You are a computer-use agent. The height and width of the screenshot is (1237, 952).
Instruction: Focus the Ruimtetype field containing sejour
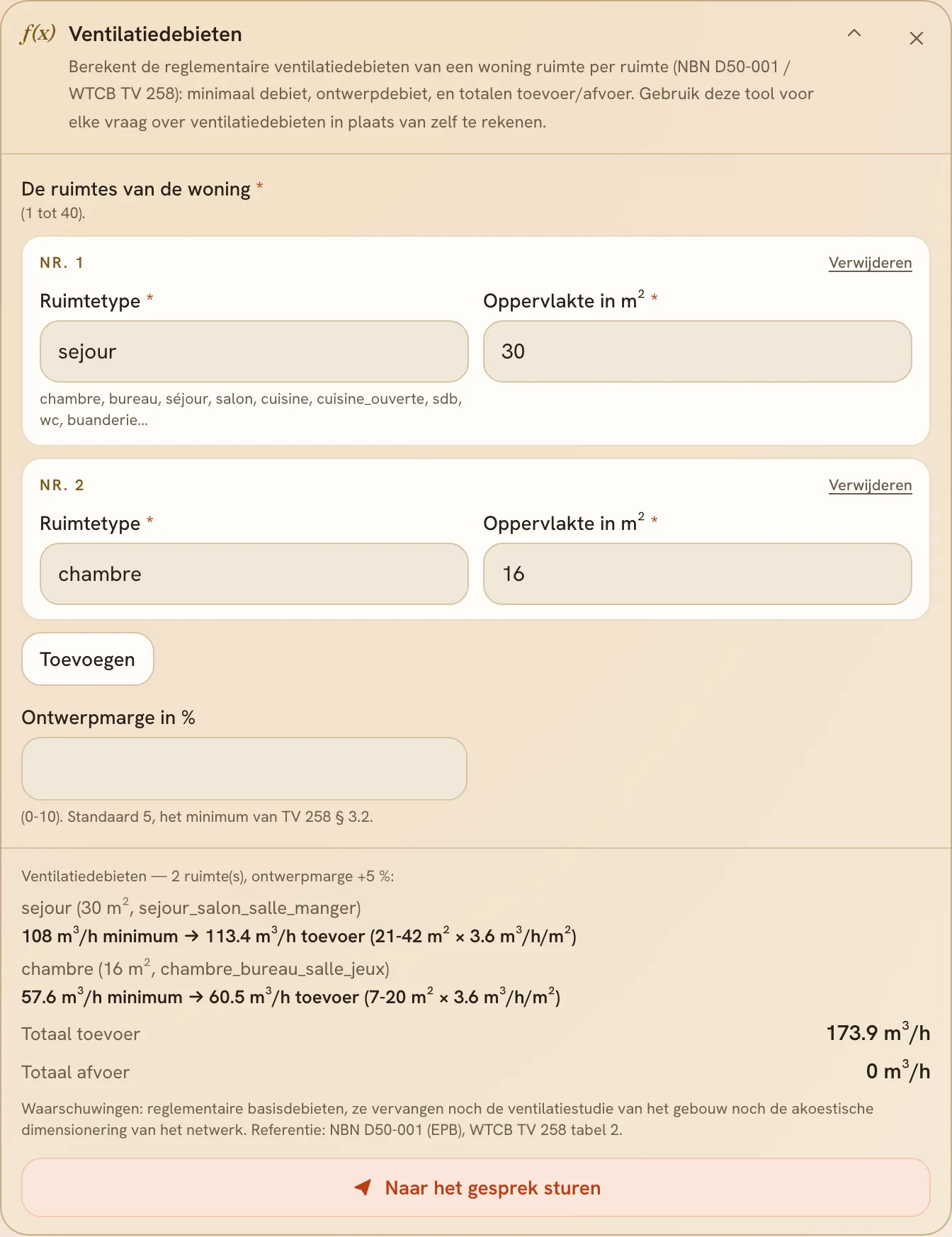(254, 351)
